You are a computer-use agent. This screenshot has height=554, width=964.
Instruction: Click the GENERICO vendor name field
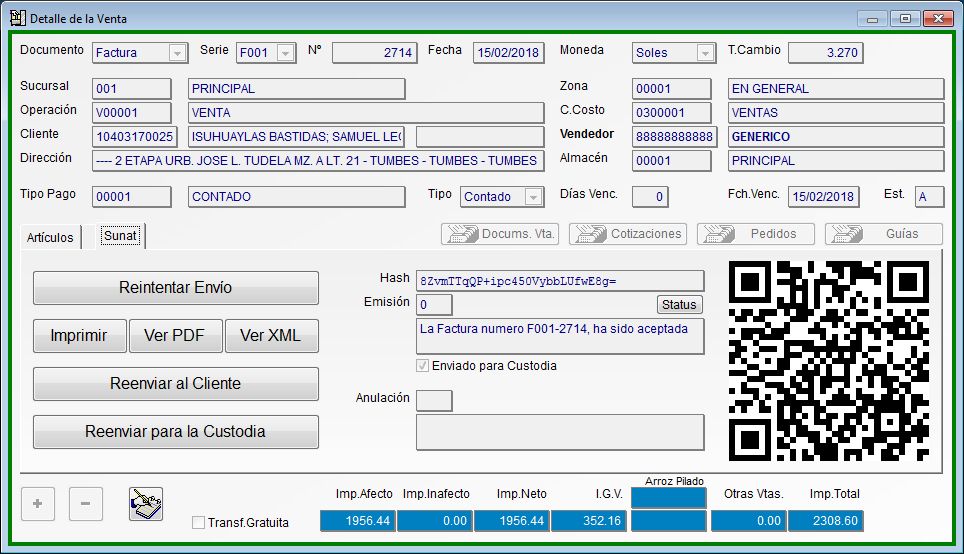click(836, 137)
